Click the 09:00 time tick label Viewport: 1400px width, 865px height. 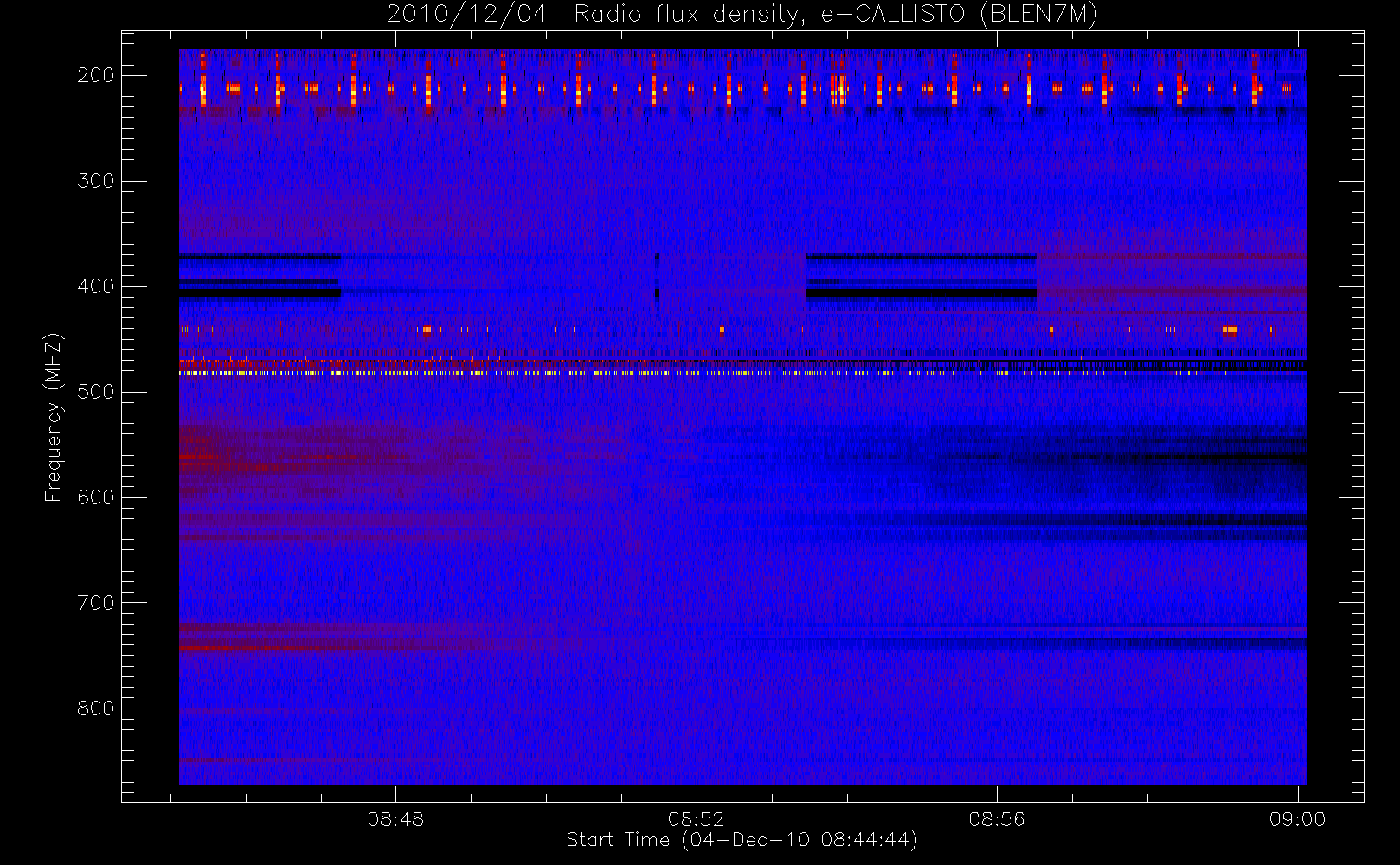[1297, 819]
